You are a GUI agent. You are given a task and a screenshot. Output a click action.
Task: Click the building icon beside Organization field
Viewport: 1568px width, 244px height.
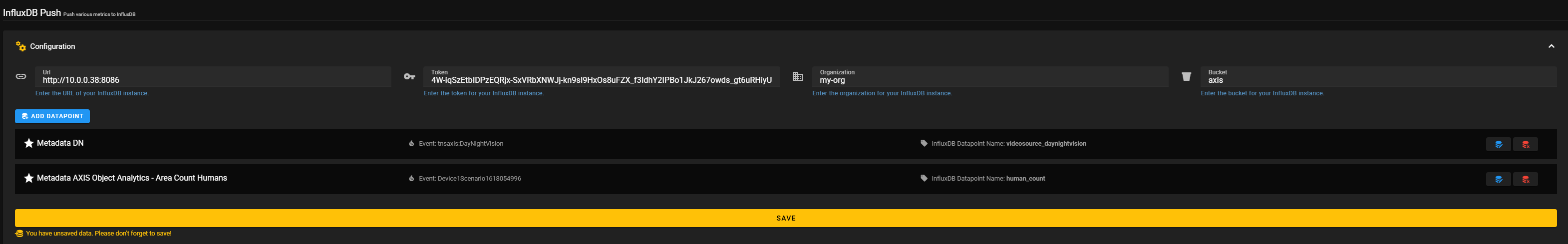(x=797, y=76)
